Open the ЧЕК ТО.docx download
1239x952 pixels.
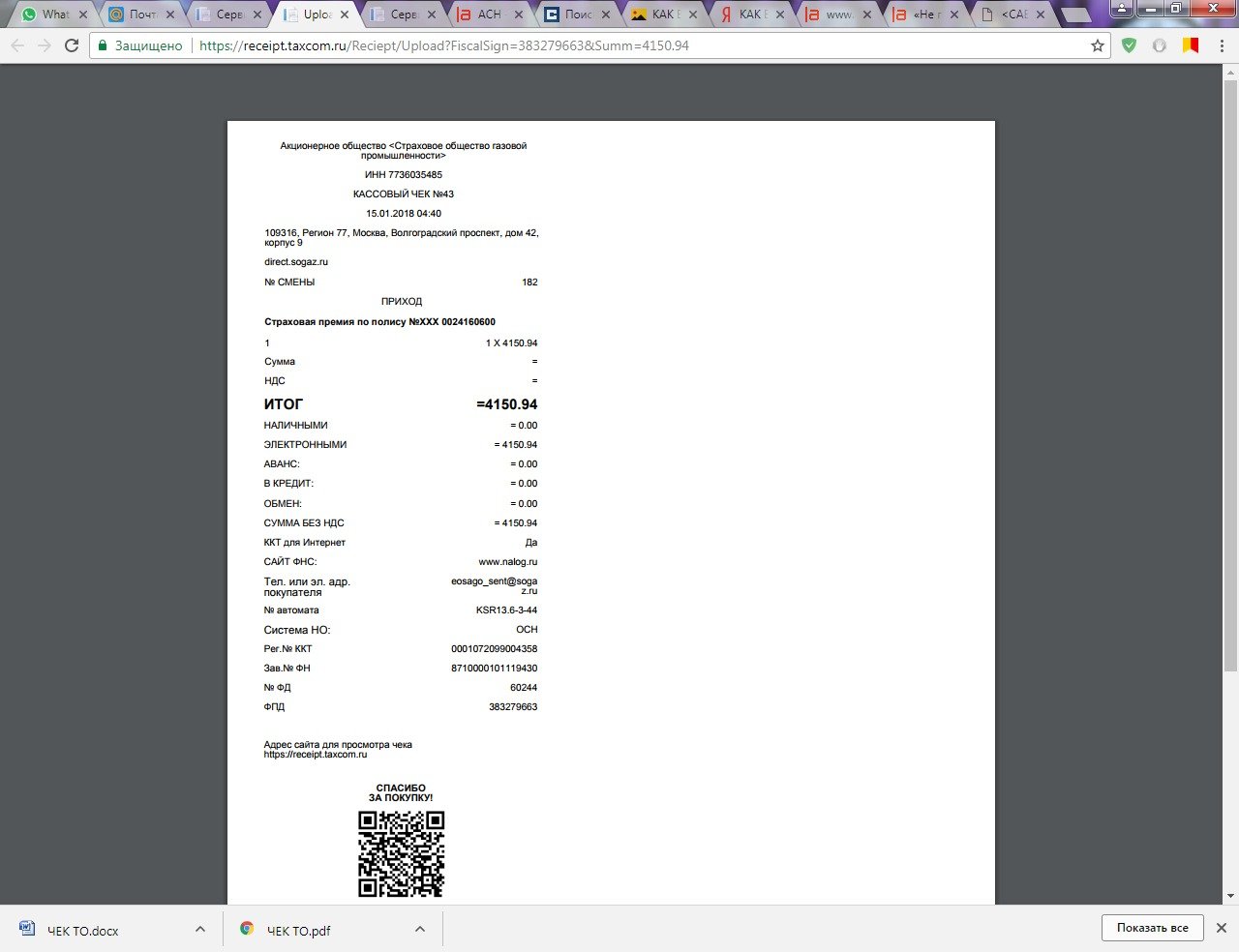click(x=83, y=931)
